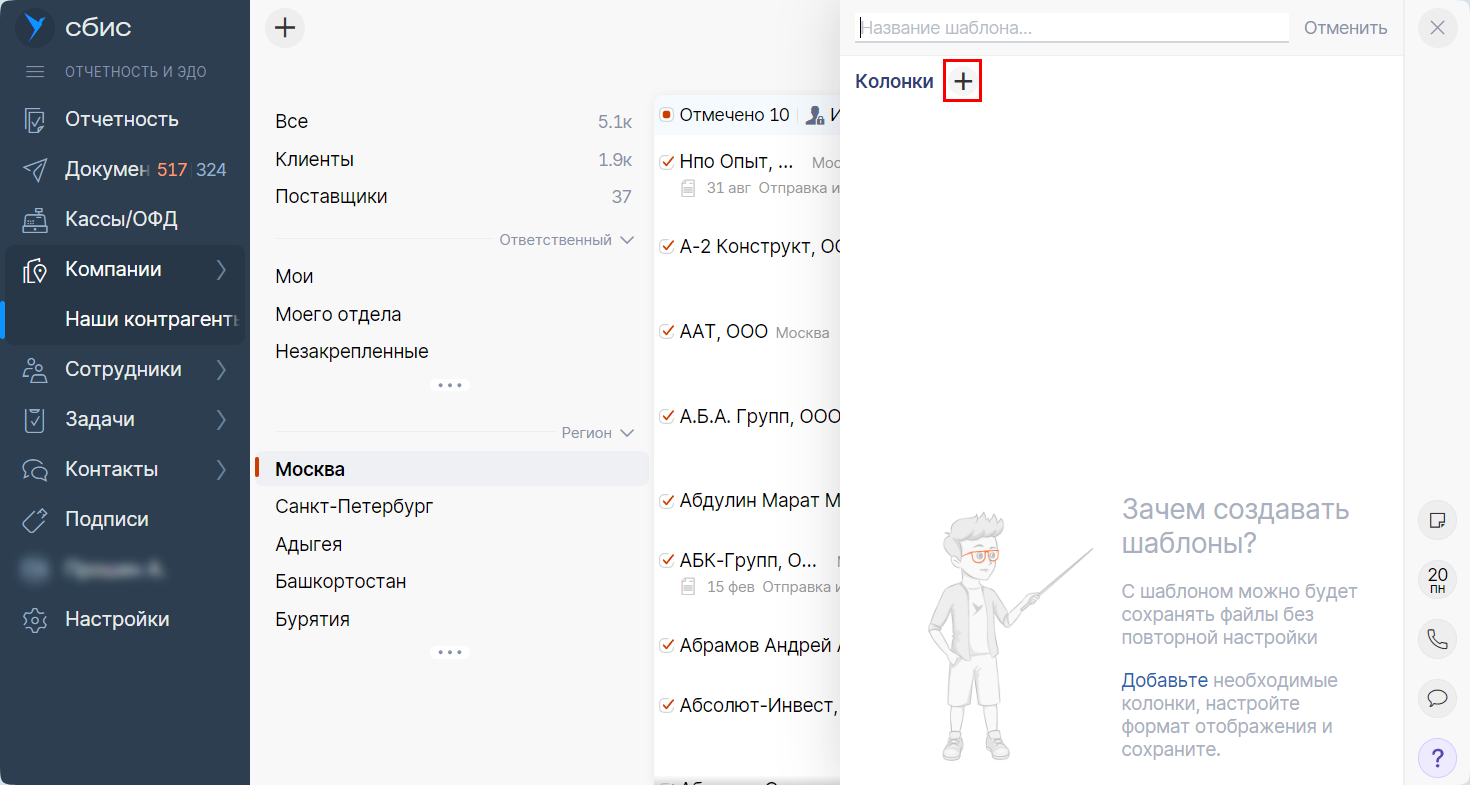This screenshot has width=1470, height=785.
Task: Toggle the Отмечено 10 select-all checkbox
Action: (667, 116)
